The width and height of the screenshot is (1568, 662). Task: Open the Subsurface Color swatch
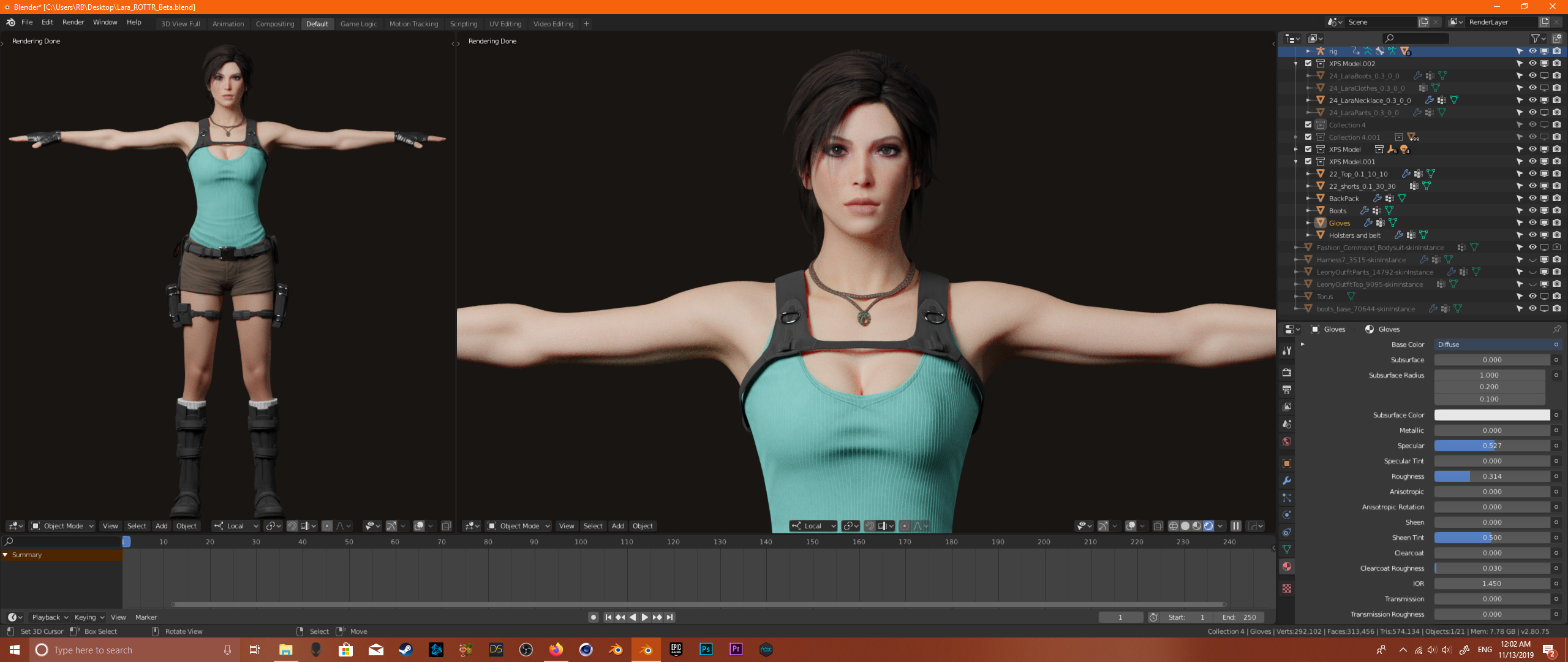pyautogui.click(x=1492, y=415)
